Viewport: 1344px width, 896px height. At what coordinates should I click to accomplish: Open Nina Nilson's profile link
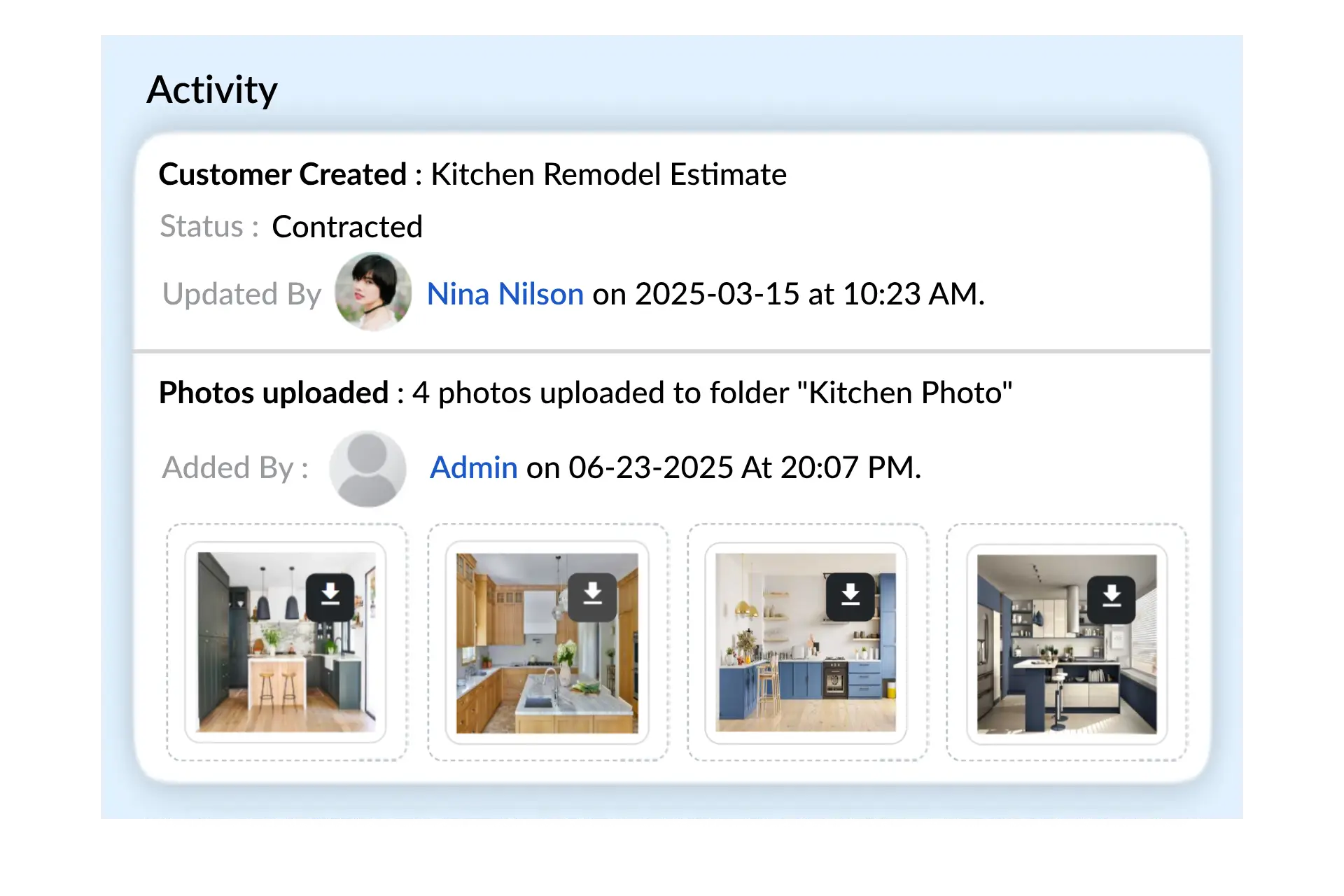coord(505,294)
